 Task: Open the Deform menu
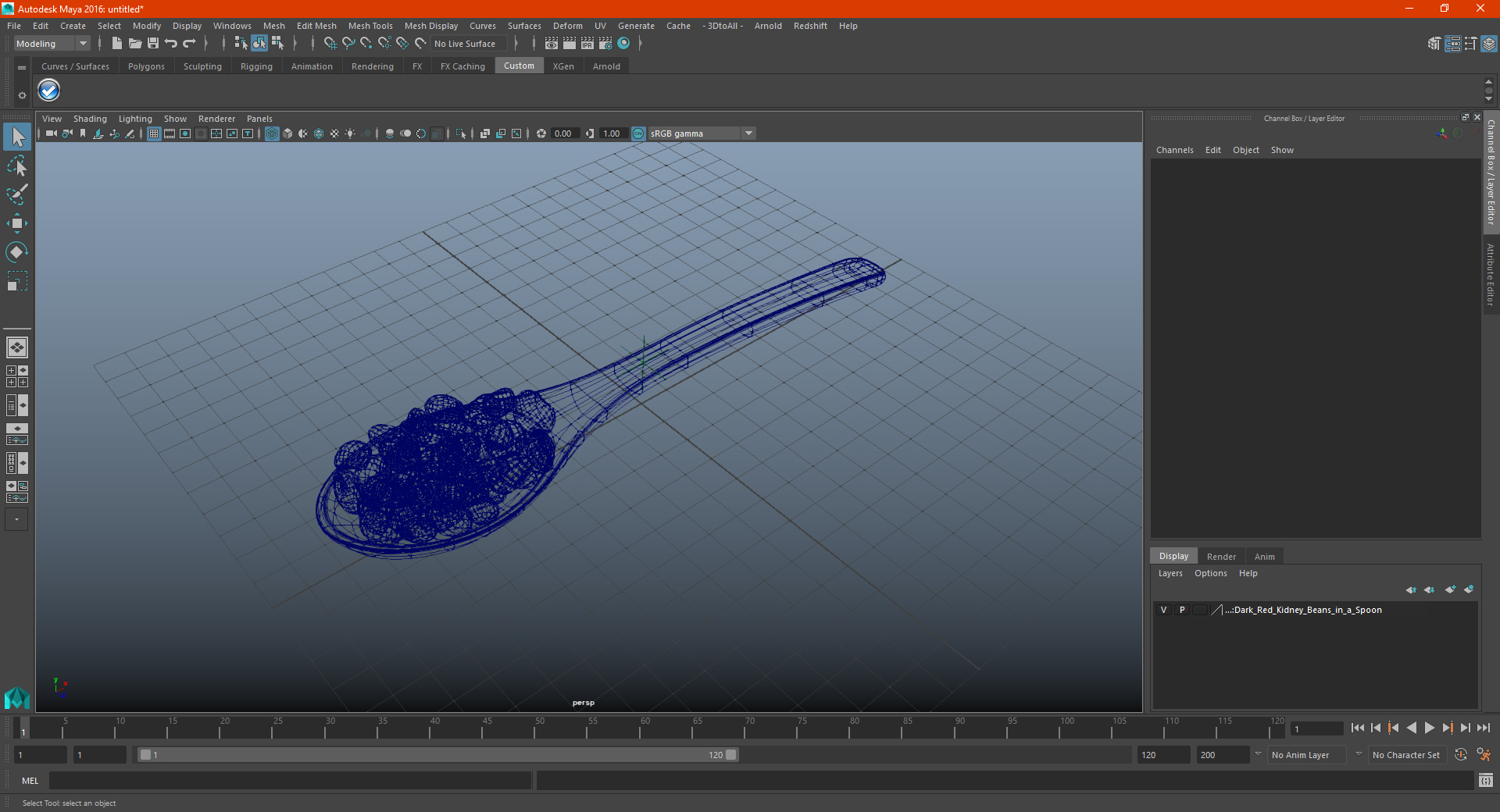pos(568,26)
